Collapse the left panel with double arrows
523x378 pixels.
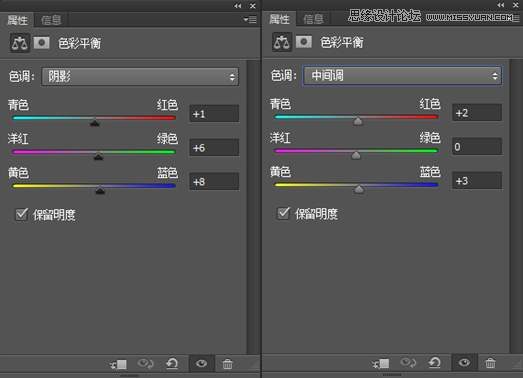click(x=238, y=6)
